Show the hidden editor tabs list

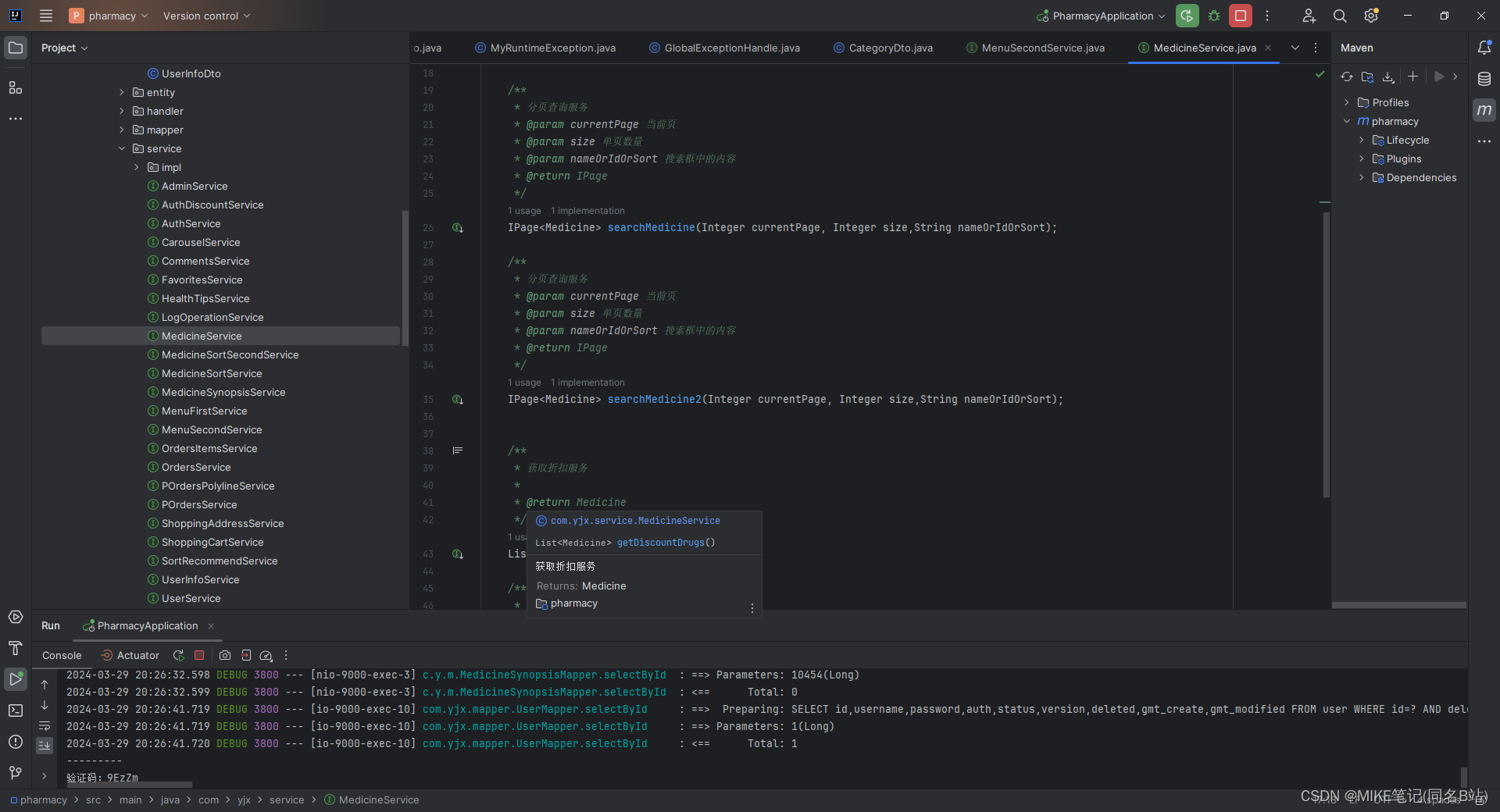(x=1295, y=48)
